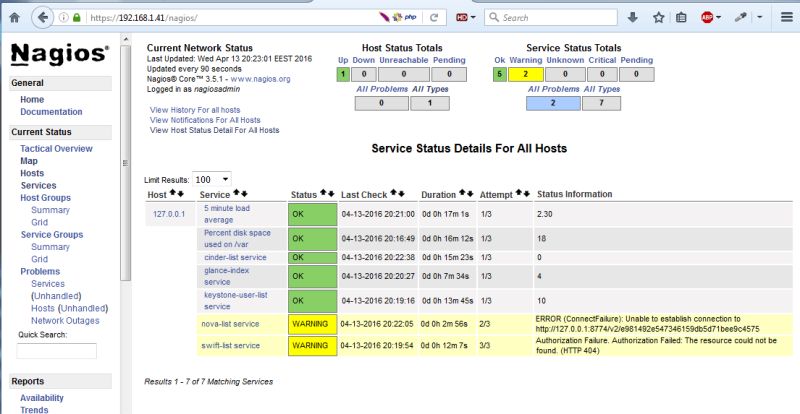
Task: Open ABP icon dropdown arrow
Action: pyautogui.click(x=718, y=17)
